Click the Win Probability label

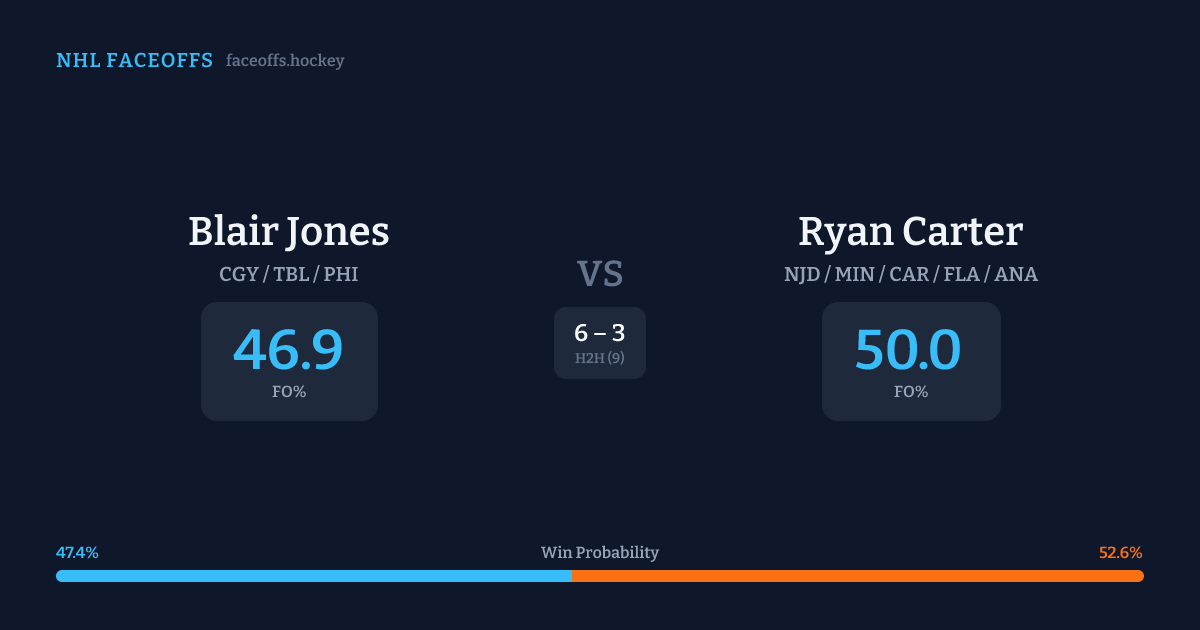click(600, 553)
